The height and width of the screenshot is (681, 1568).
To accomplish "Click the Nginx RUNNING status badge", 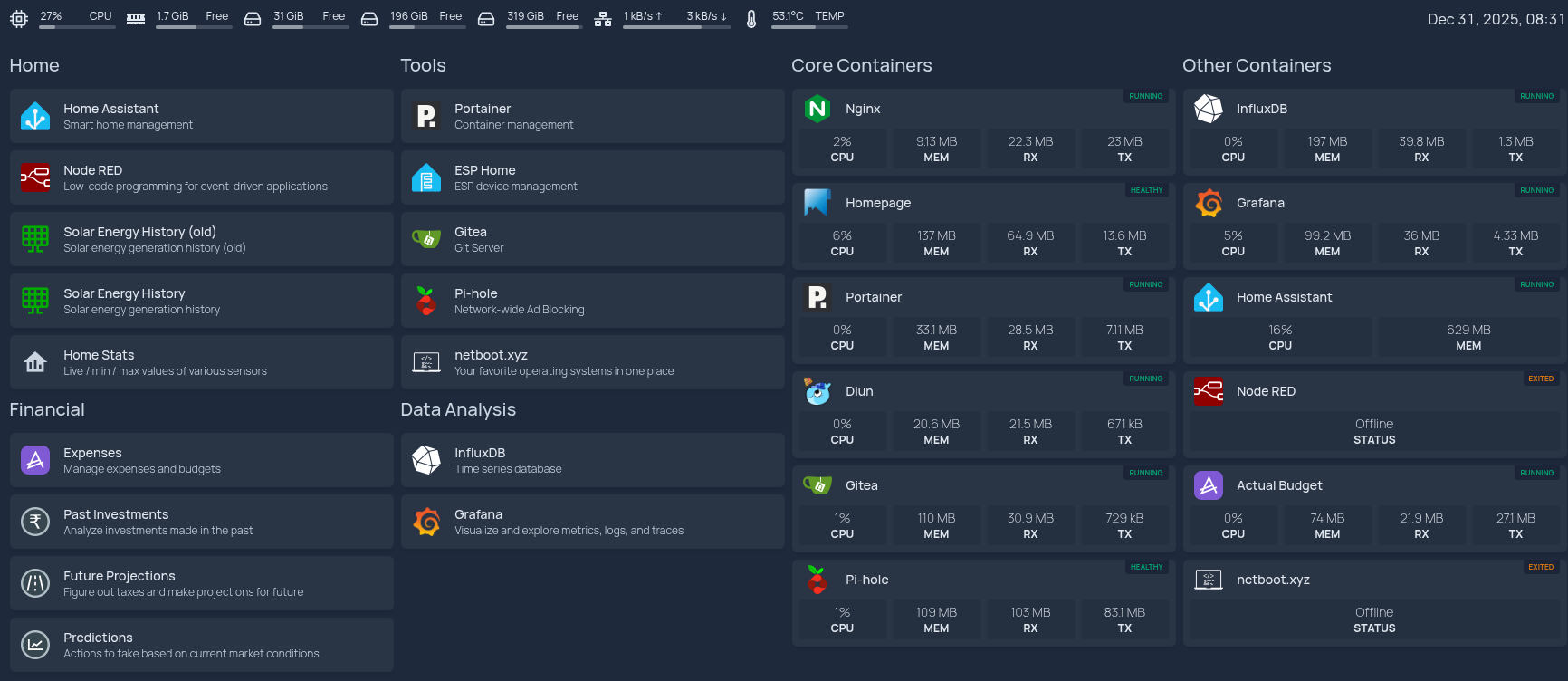I will click(1145, 96).
